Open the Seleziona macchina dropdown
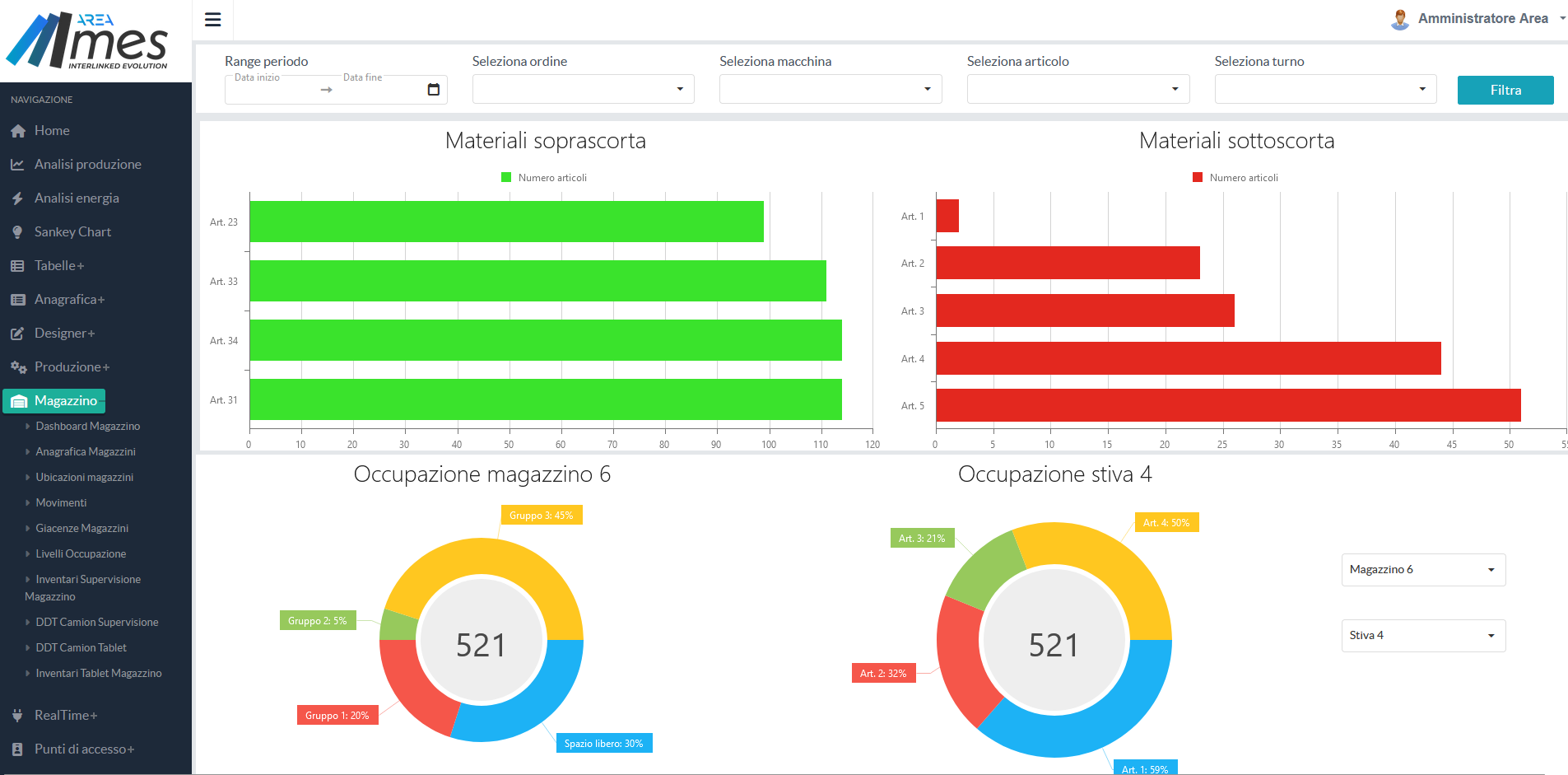Viewport: 1568px width, 775px height. 831,89
